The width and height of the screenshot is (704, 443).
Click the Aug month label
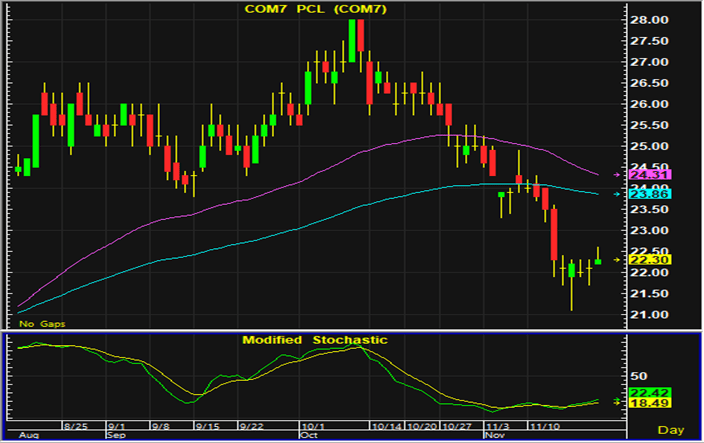pyautogui.click(x=29, y=436)
